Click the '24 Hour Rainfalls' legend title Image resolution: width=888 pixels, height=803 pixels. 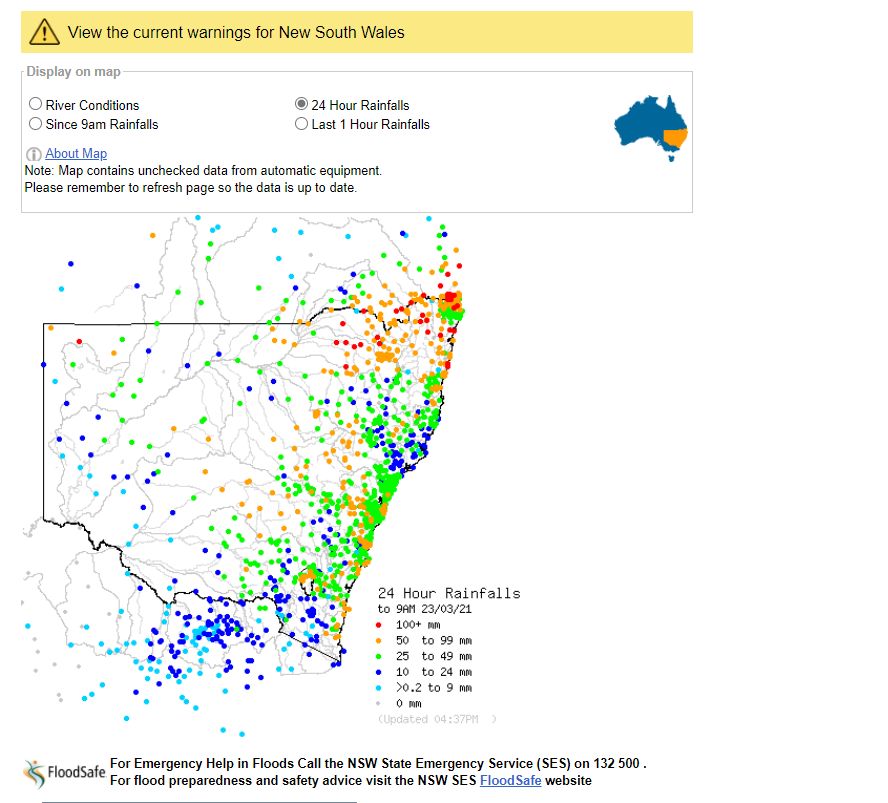[449, 593]
